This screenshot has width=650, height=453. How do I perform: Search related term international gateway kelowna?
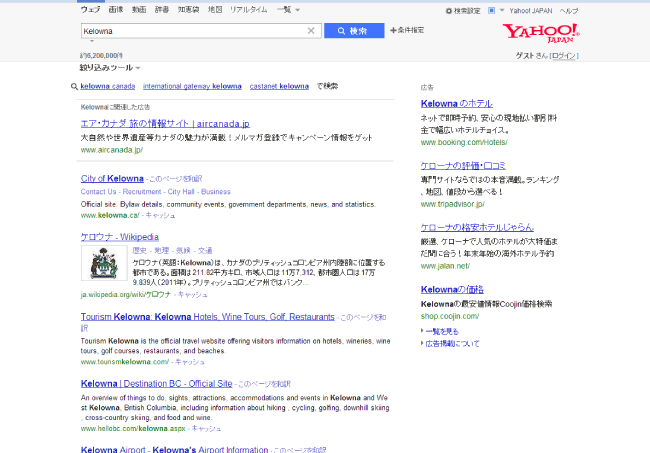pyautogui.click(x=192, y=86)
